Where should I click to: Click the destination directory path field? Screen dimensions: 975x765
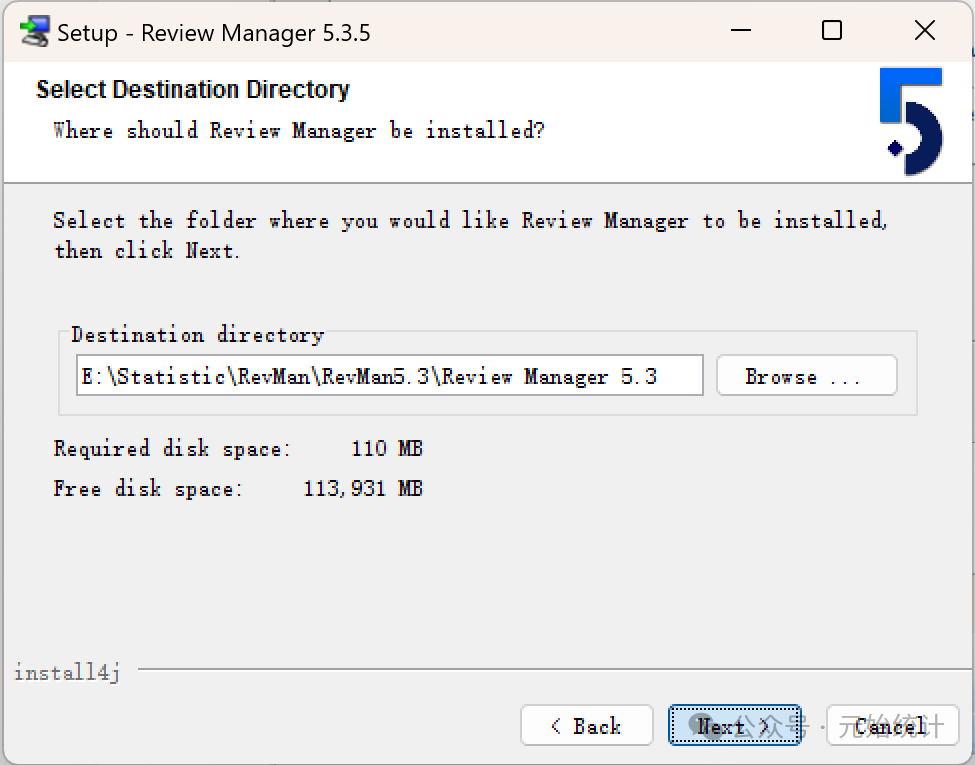[x=389, y=376]
